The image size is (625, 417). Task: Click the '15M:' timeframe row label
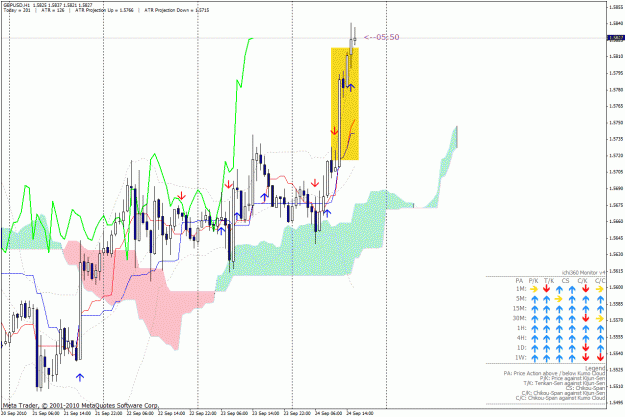click(x=520, y=309)
